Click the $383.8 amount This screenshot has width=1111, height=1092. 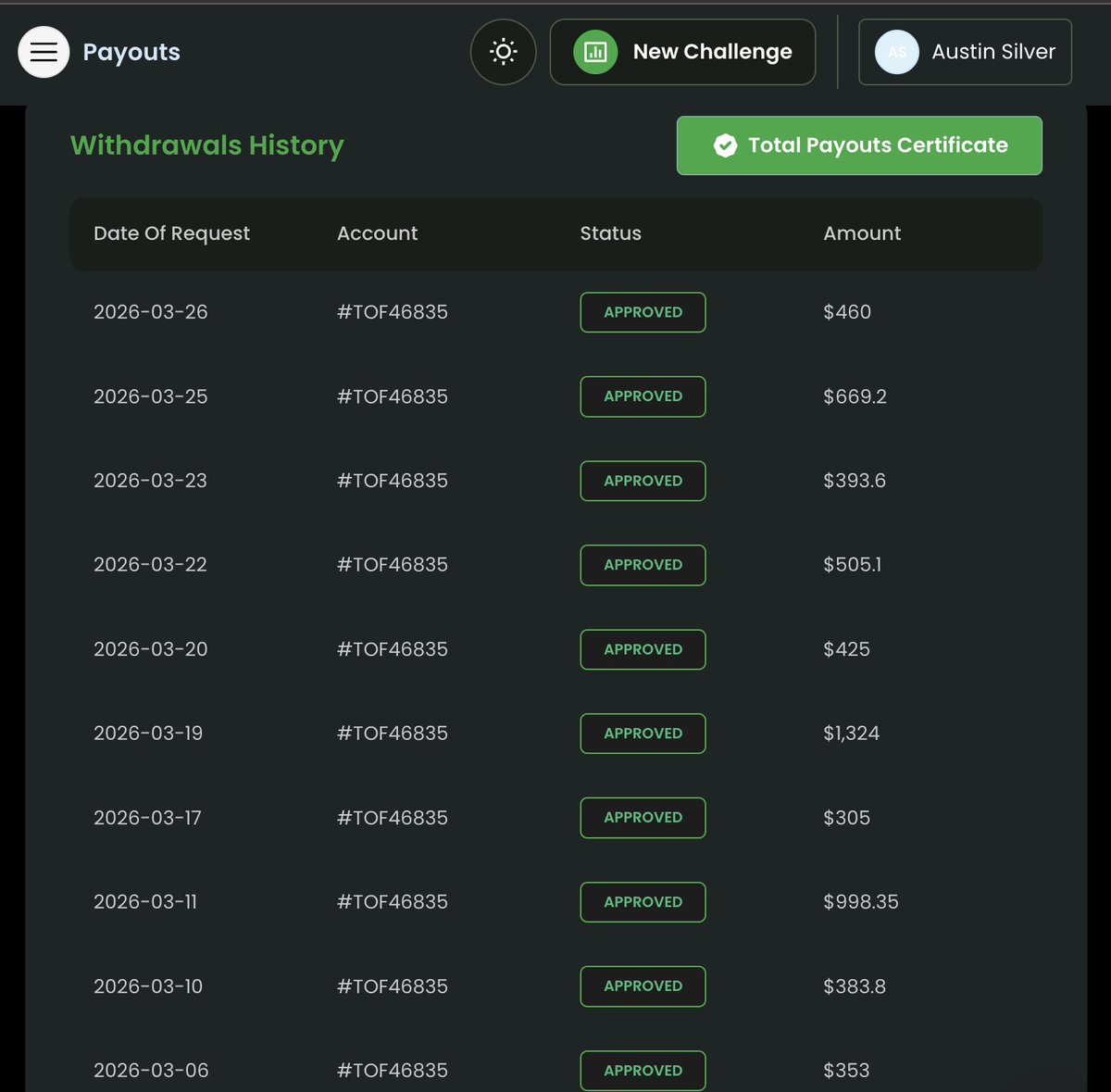pos(855,986)
